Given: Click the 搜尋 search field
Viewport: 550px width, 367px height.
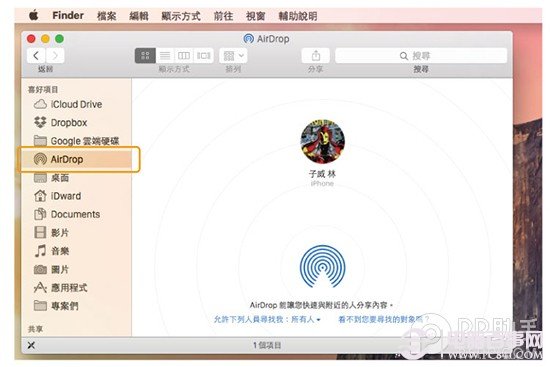Looking at the screenshot, I should point(421,56).
